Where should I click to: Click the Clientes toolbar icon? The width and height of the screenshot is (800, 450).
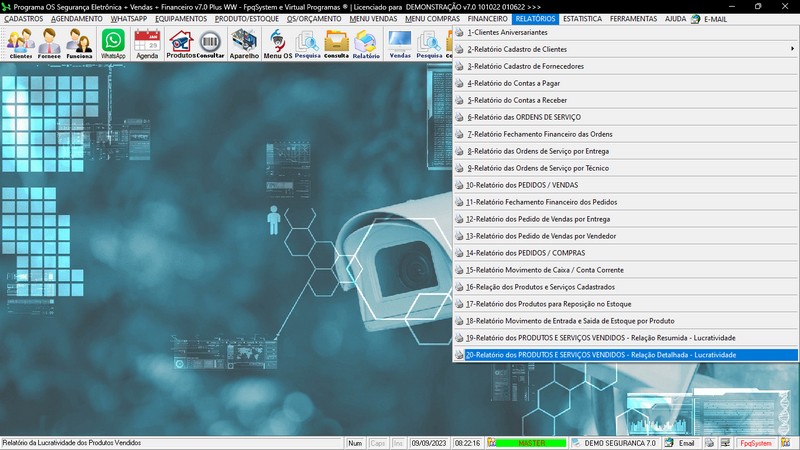click(x=21, y=43)
